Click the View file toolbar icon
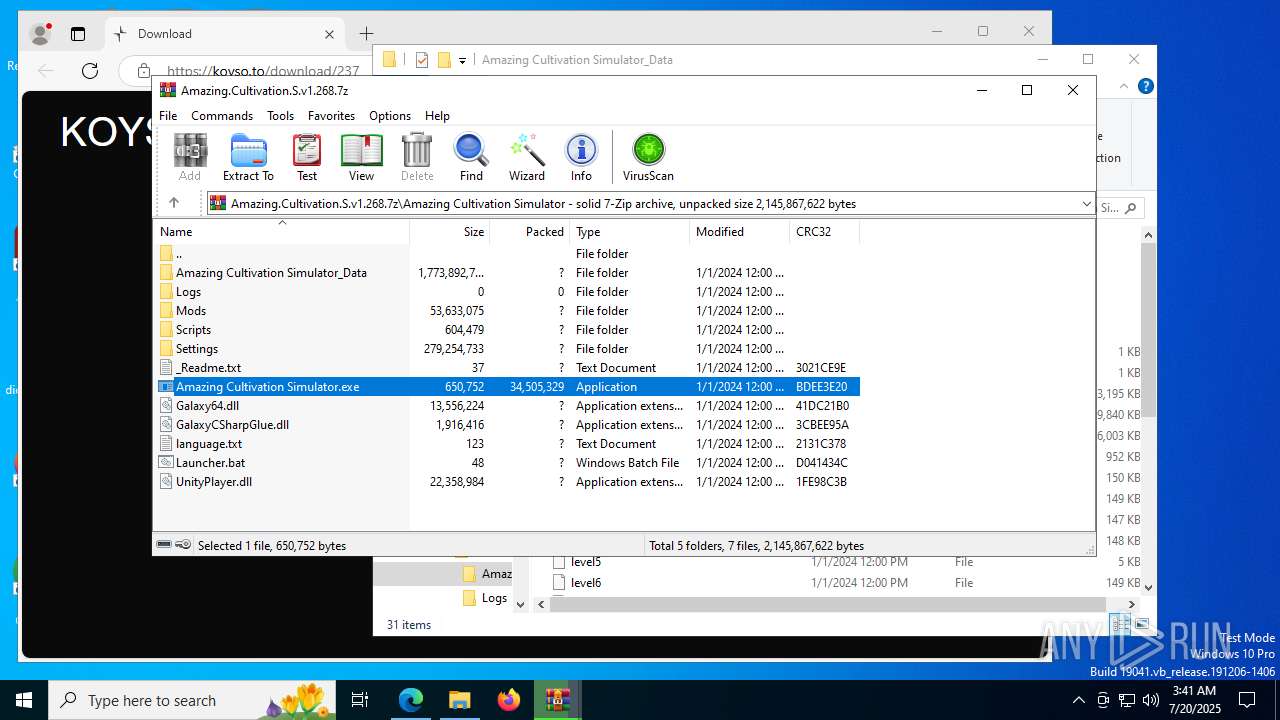This screenshot has width=1280, height=720. tap(361, 158)
